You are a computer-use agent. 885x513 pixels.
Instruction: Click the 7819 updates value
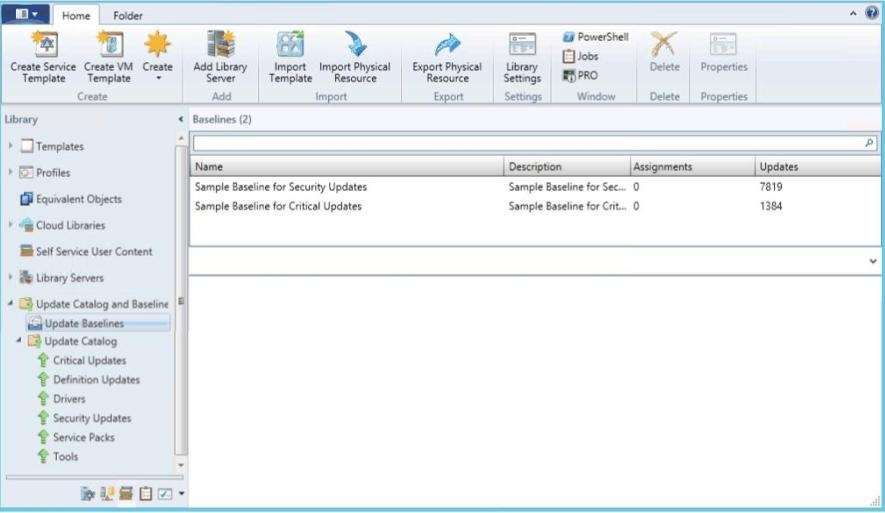coord(770,187)
